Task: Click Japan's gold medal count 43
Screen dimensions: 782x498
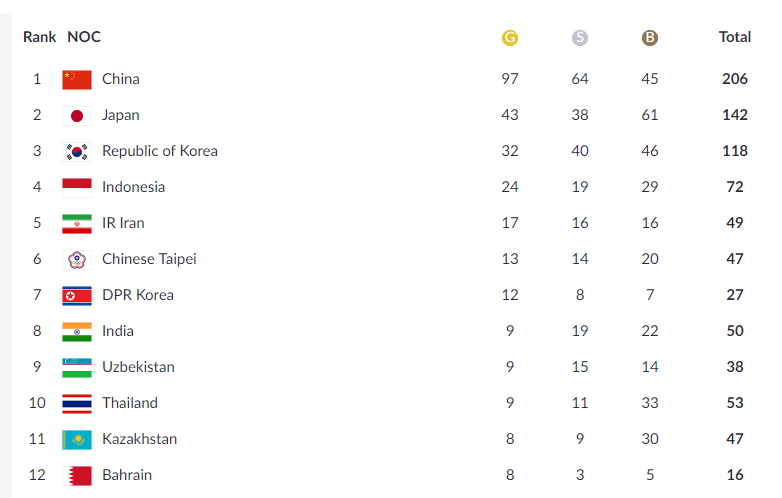Action: click(x=510, y=115)
